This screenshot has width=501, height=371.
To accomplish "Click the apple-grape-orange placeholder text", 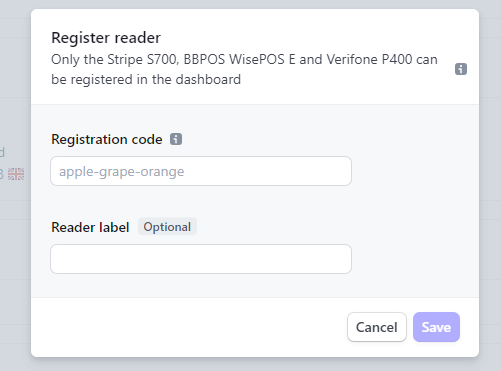I will click(x=122, y=172).
